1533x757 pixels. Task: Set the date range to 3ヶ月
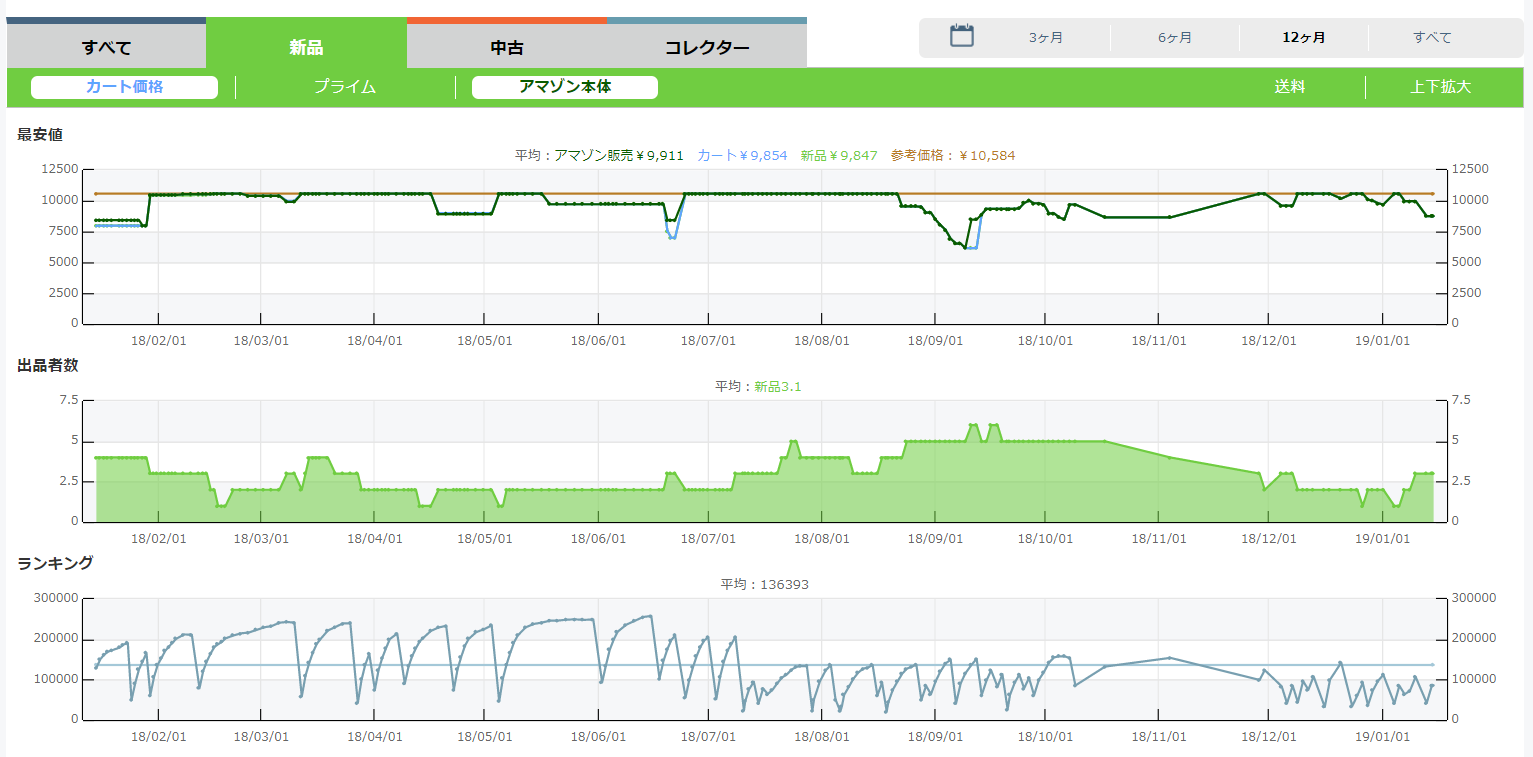click(x=1046, y=38)
